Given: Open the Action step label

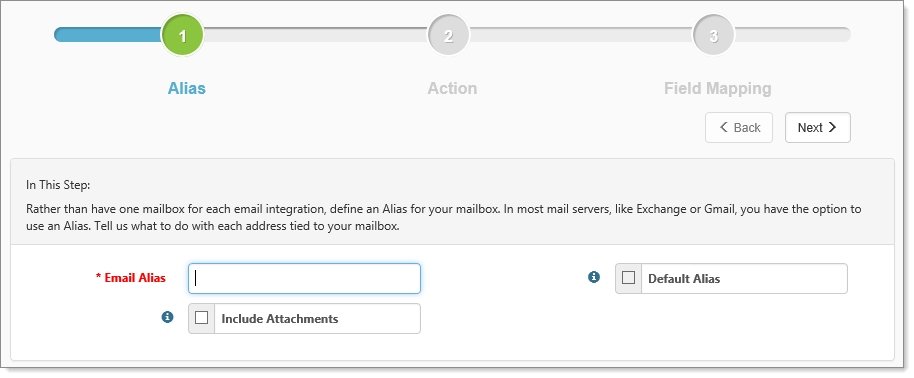Looking at the screenshot, I should [x=452, y=89].
